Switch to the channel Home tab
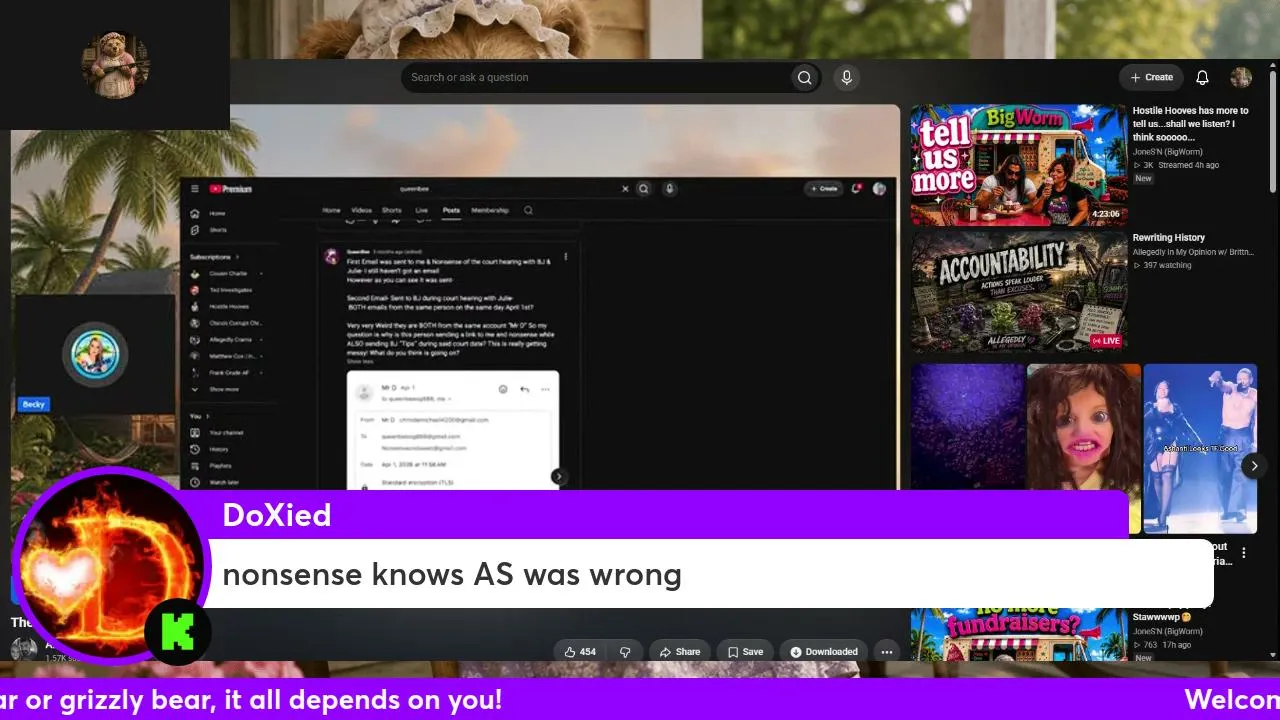 coord(331,210)
